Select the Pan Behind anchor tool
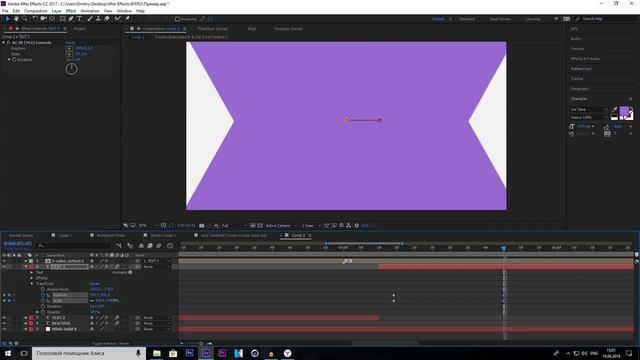The image size is (640, 360). coord(52,19)
